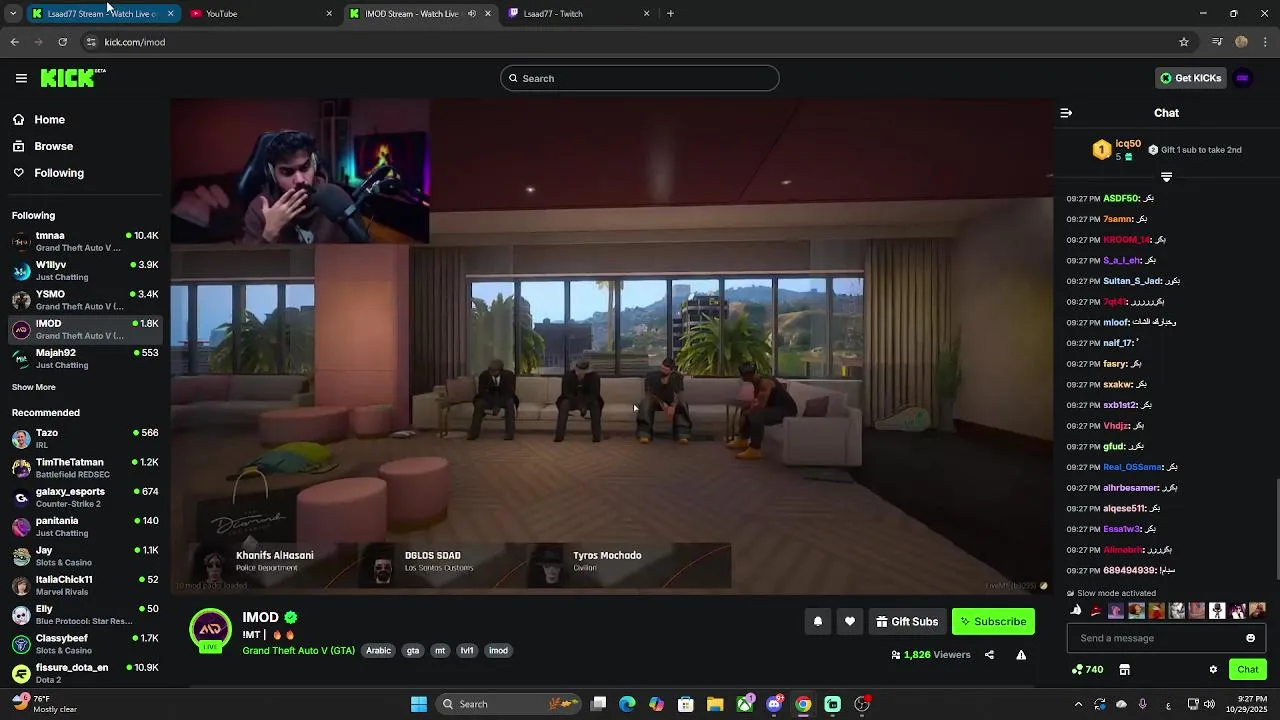Select the Arabic tag
The height and width of the screenshot is (720, 1280).
[379, 651]
